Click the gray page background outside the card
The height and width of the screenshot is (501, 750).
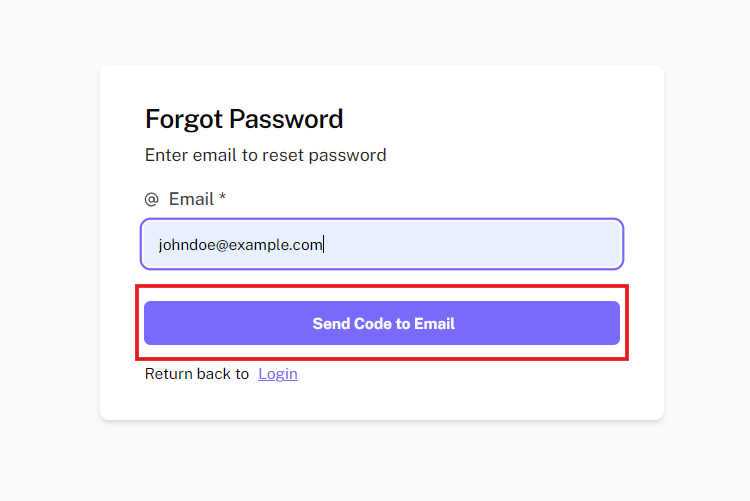(50, 250)
